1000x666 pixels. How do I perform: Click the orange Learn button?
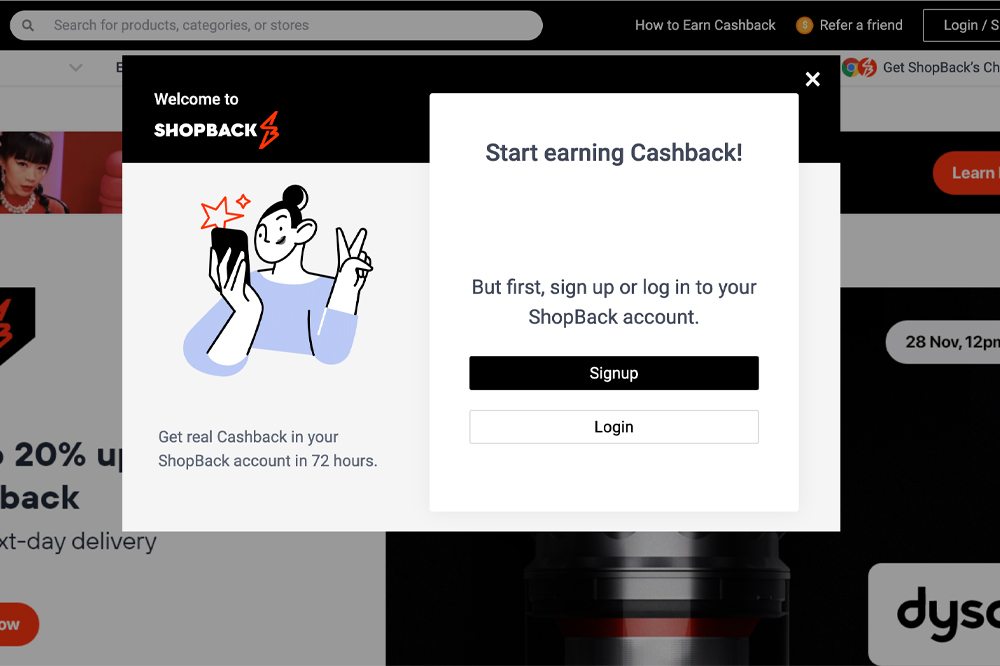(966, 173)
